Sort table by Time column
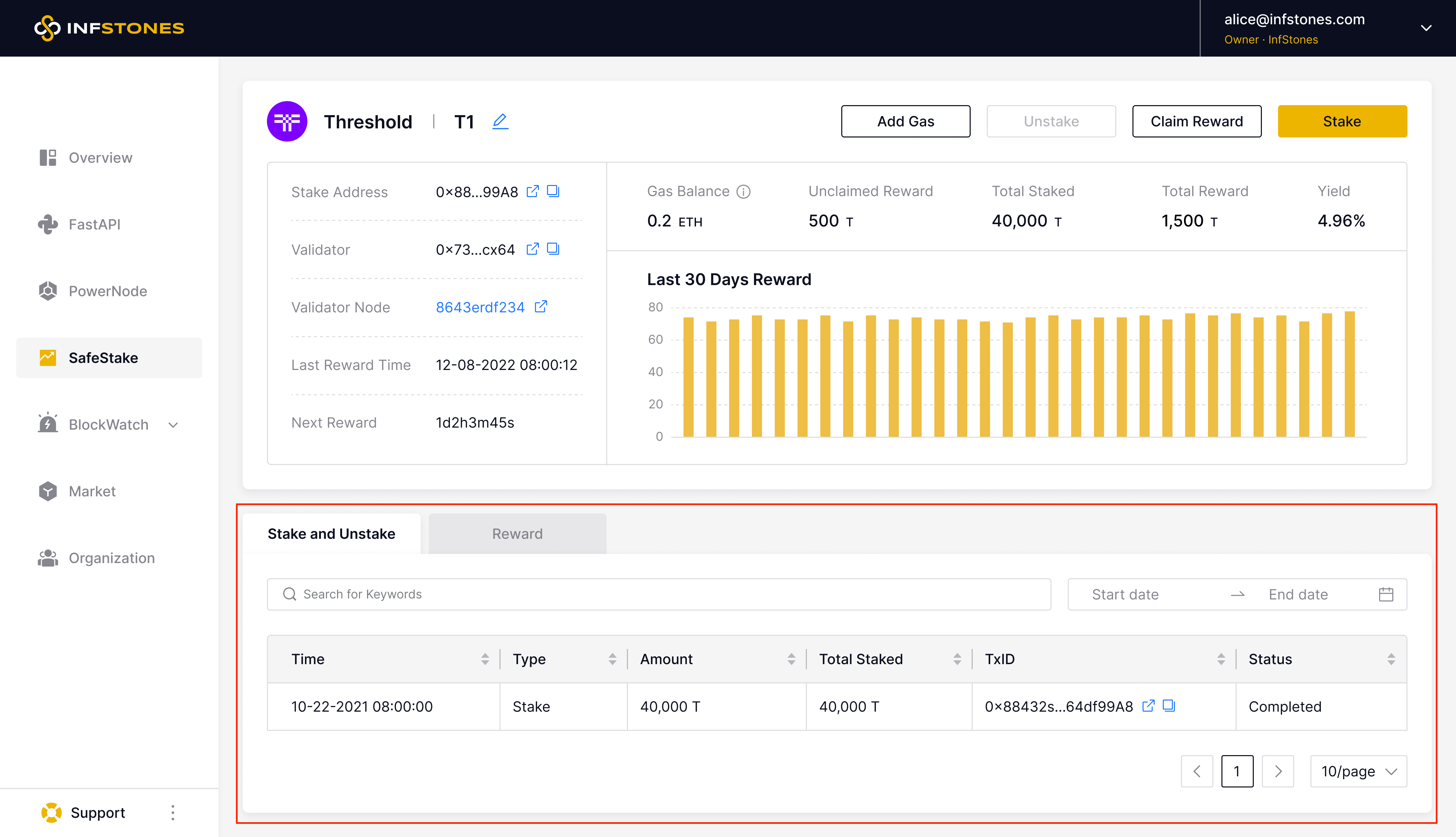Image resolution: width=1456 pixels, height=837 pixels. point(485,659)
